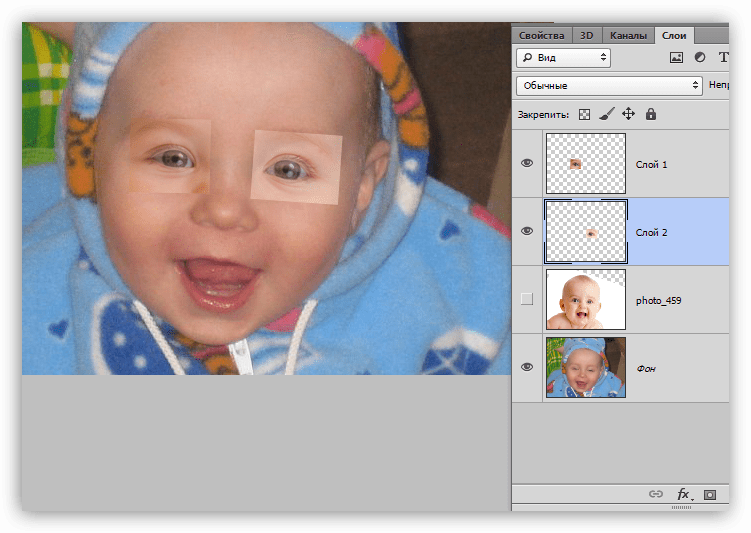Lock transparent pixels icon
751x533 pixels.
(584, 114)
